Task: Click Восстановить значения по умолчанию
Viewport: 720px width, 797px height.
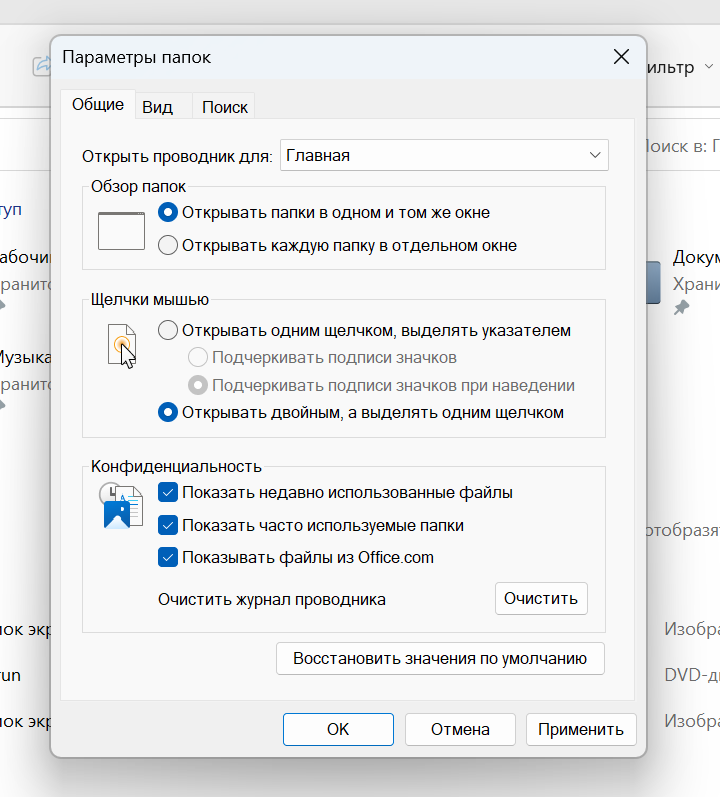Action: (440, 659)
